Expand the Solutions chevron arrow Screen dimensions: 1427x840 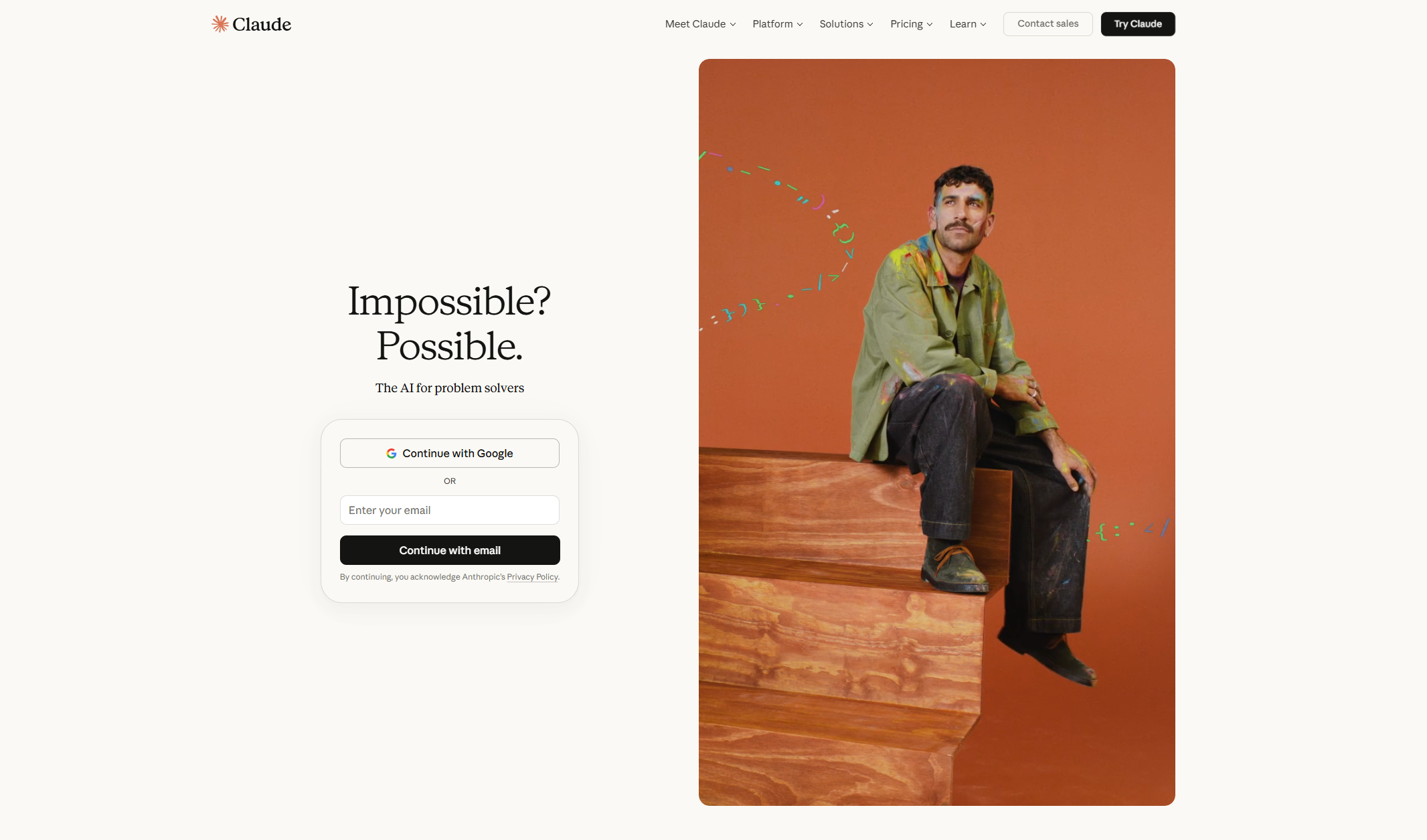[870, 25]
